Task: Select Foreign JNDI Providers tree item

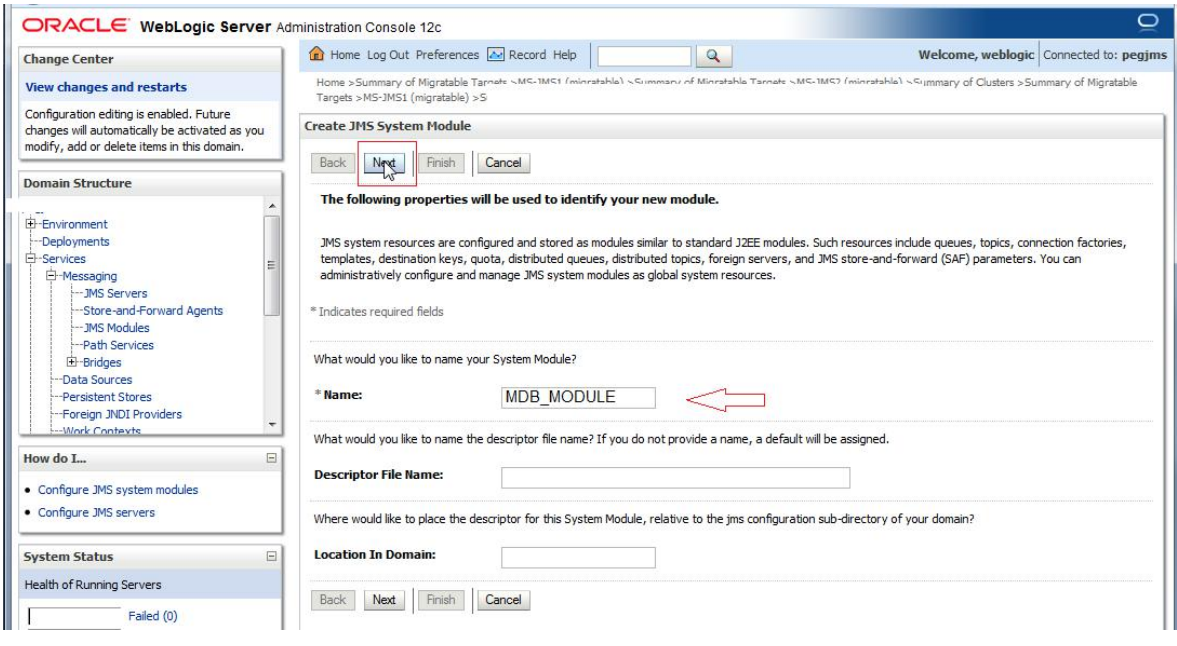Action: point(122,413)
